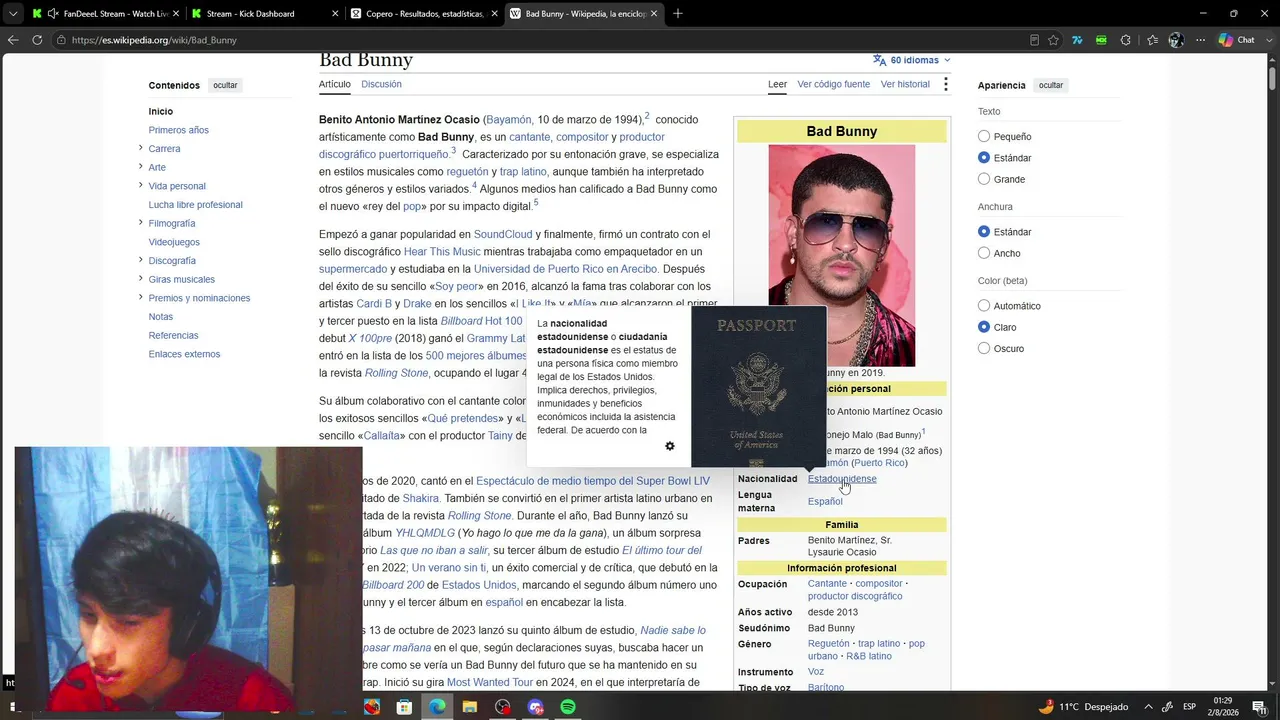Open the 7TV extension icon

[x=1077, y=40]
